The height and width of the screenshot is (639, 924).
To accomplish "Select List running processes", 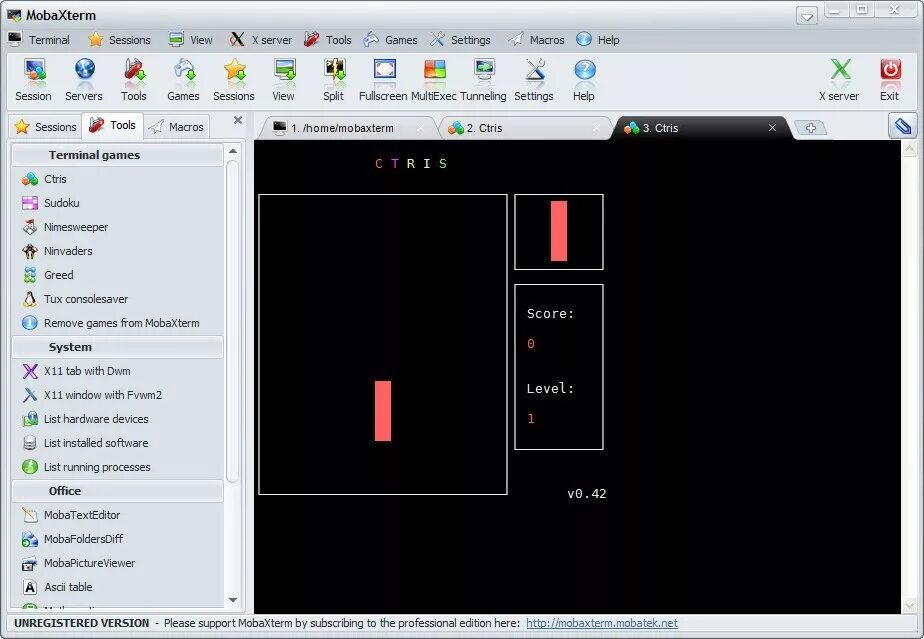I will coord(87,467).
